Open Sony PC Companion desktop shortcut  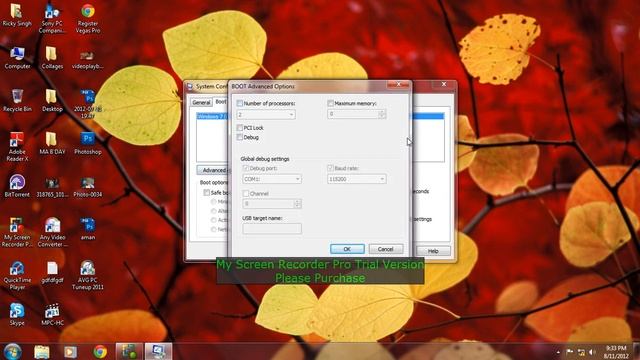52,18
